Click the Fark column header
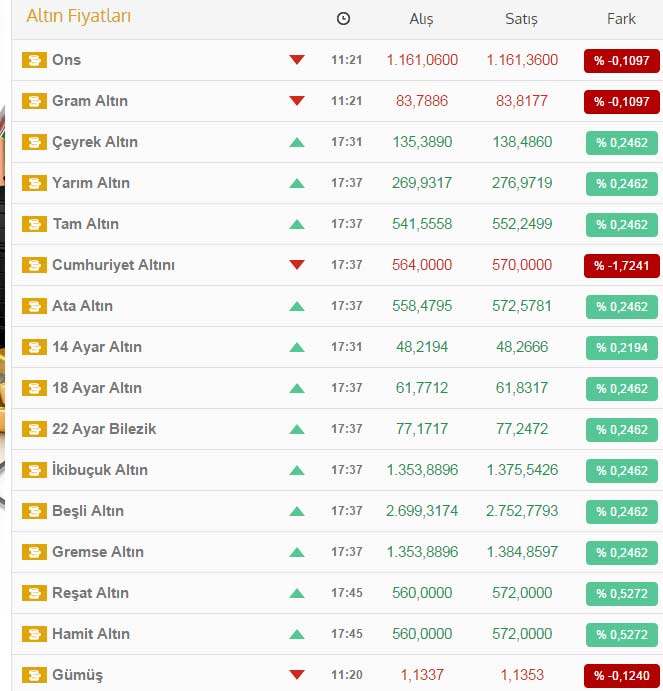663x691 pixels. coord(621,19)
